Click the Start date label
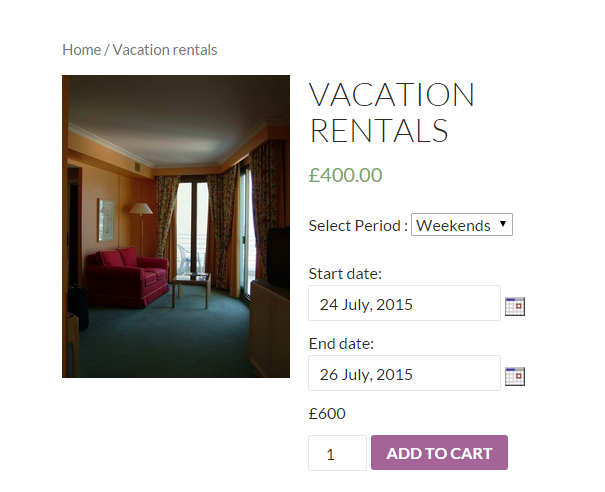This screenshot has height=492, width=605. (x=345, y=274)
